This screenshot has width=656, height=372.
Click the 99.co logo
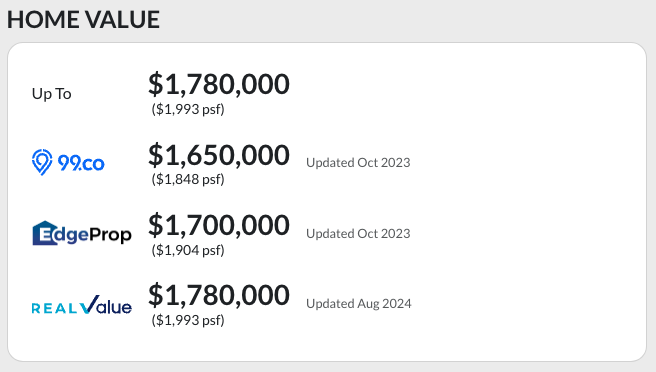point(68,162)
